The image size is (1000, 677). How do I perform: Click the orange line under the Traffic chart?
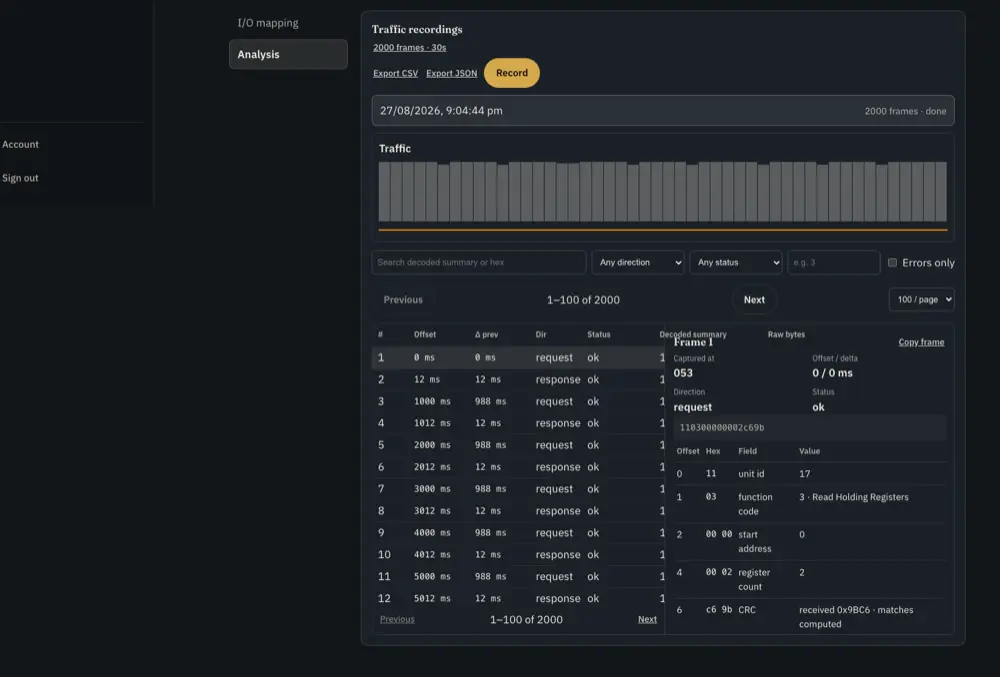click(x=663, y=229)
